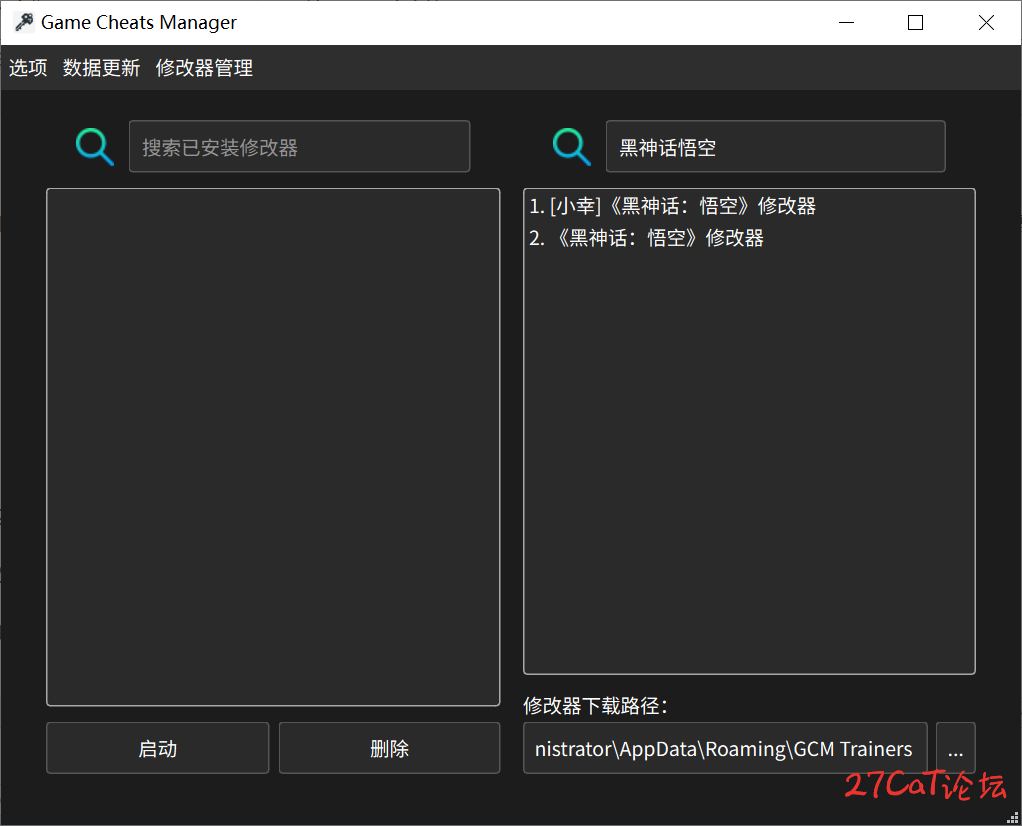Select result 2. 《黑神话：悟空》修改器

749,238
